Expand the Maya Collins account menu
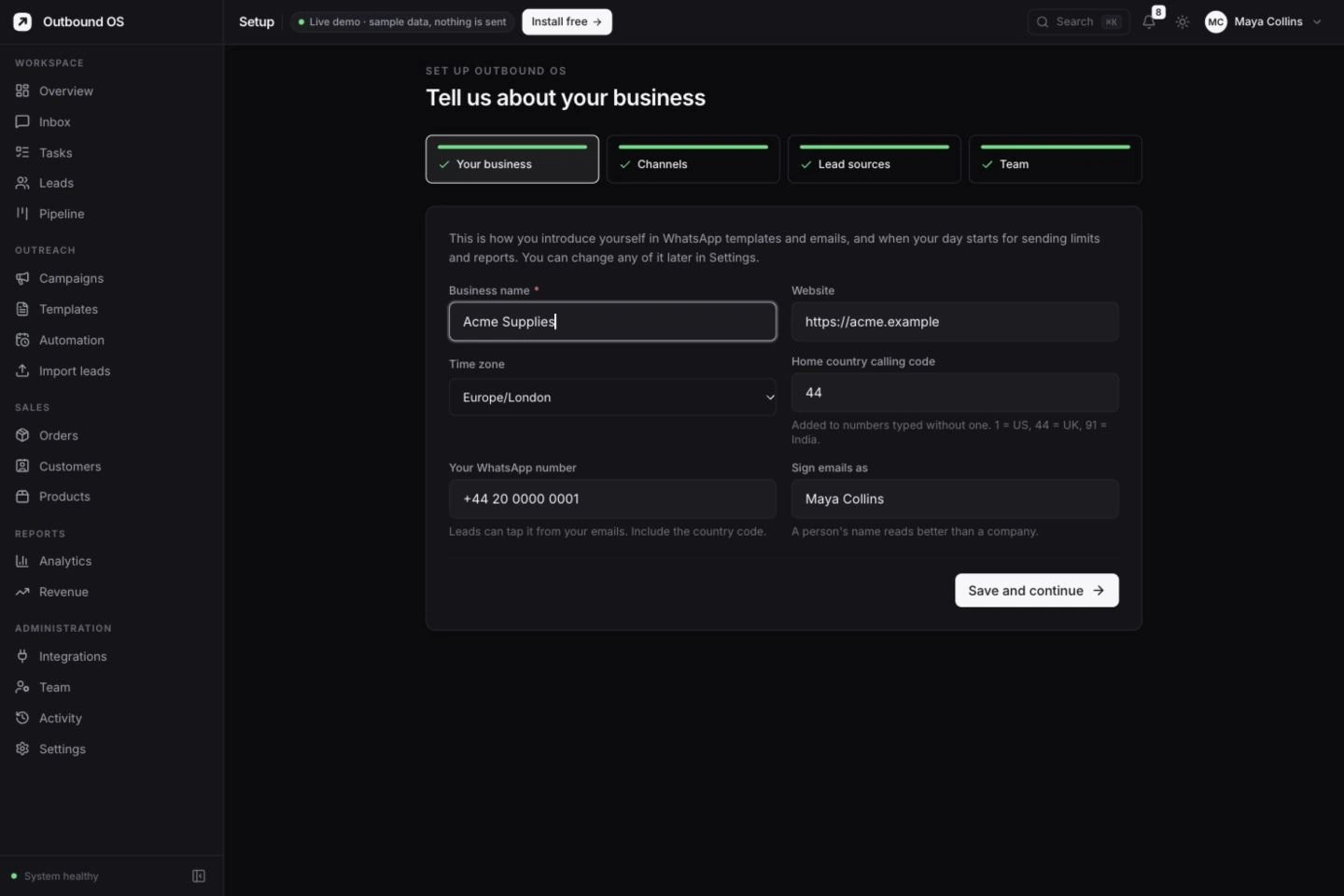1344x896 pixels. [1263, 21]
